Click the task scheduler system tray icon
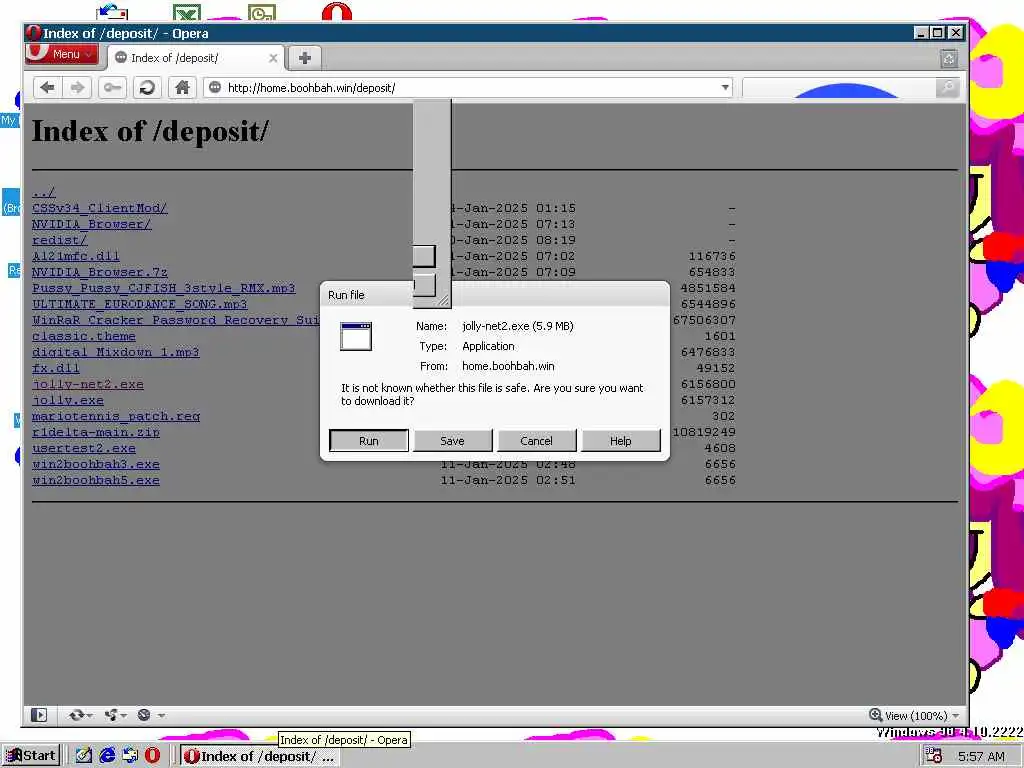The image size is (1024, 768). click(934, 756)
